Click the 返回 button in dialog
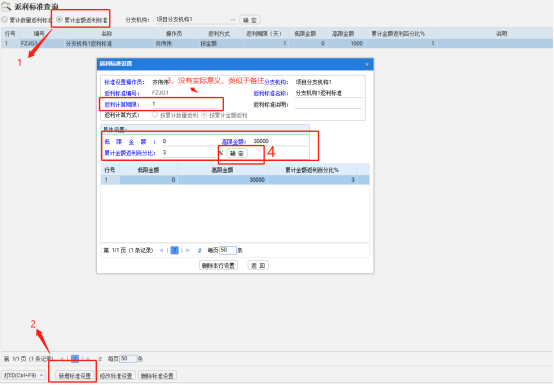This screenshot has height=385, width=554. coord(258,266)
